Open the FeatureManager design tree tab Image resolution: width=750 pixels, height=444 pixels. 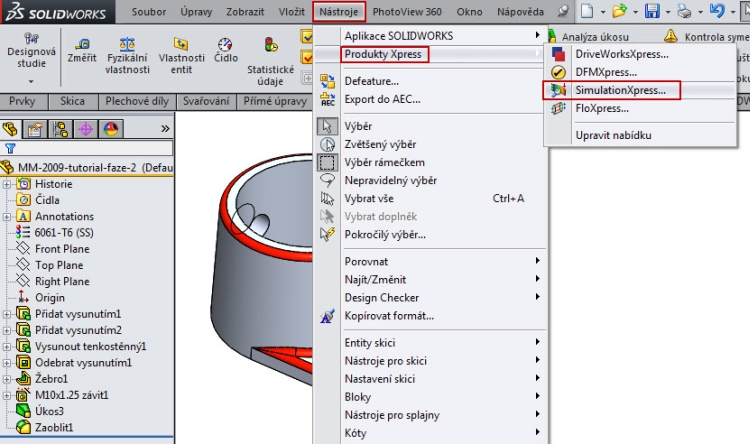[10, 129]
